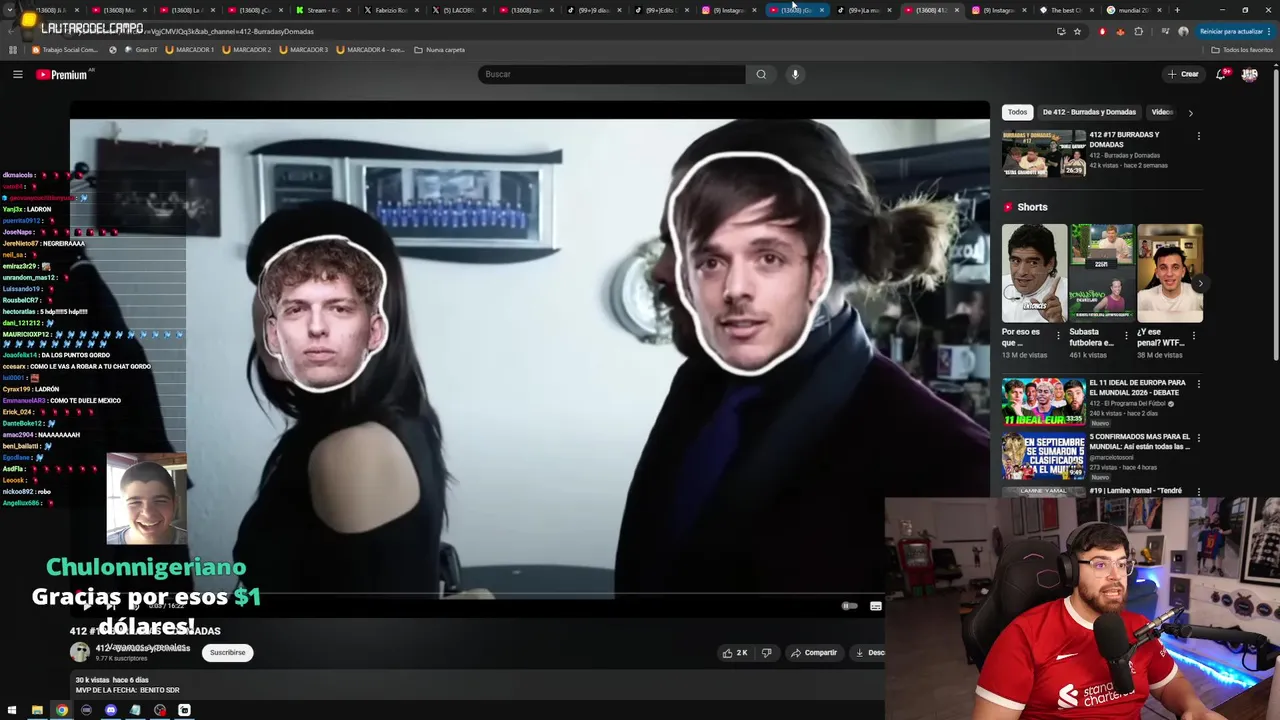Screen dimensions: 1280x720
Task: Go to the YouTube Premium home logo
Action: [64, 74]
